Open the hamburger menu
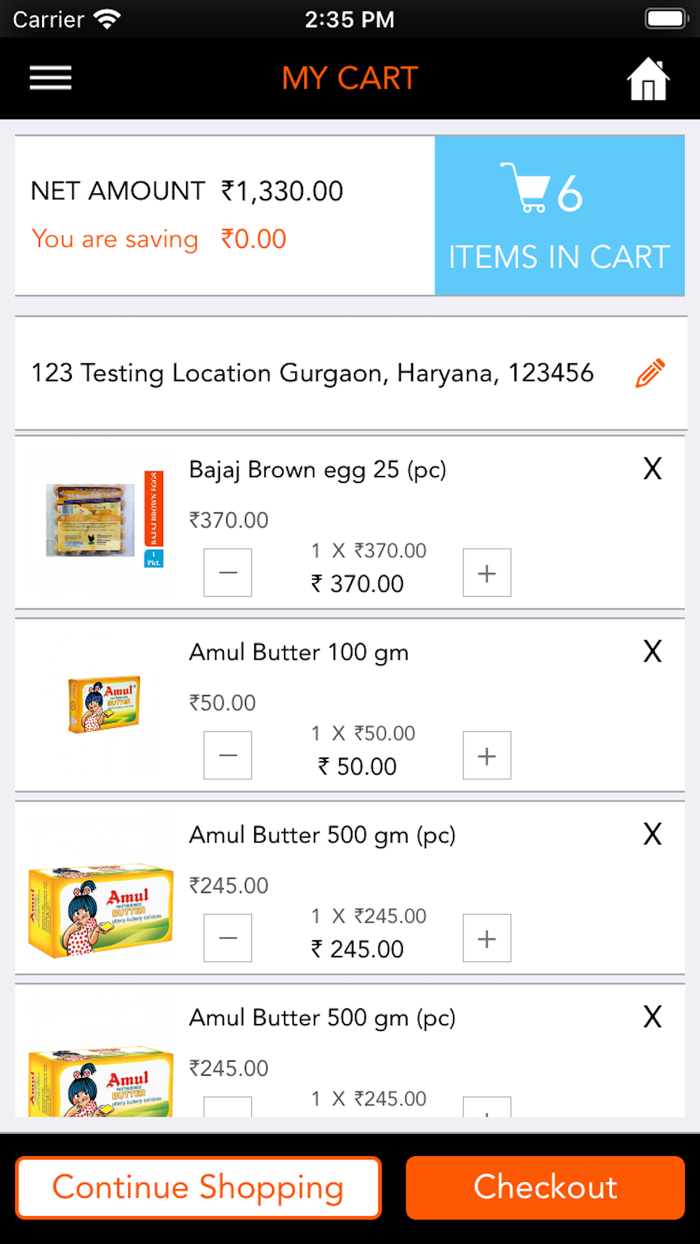700x1244 pixels. coord(50,78)
